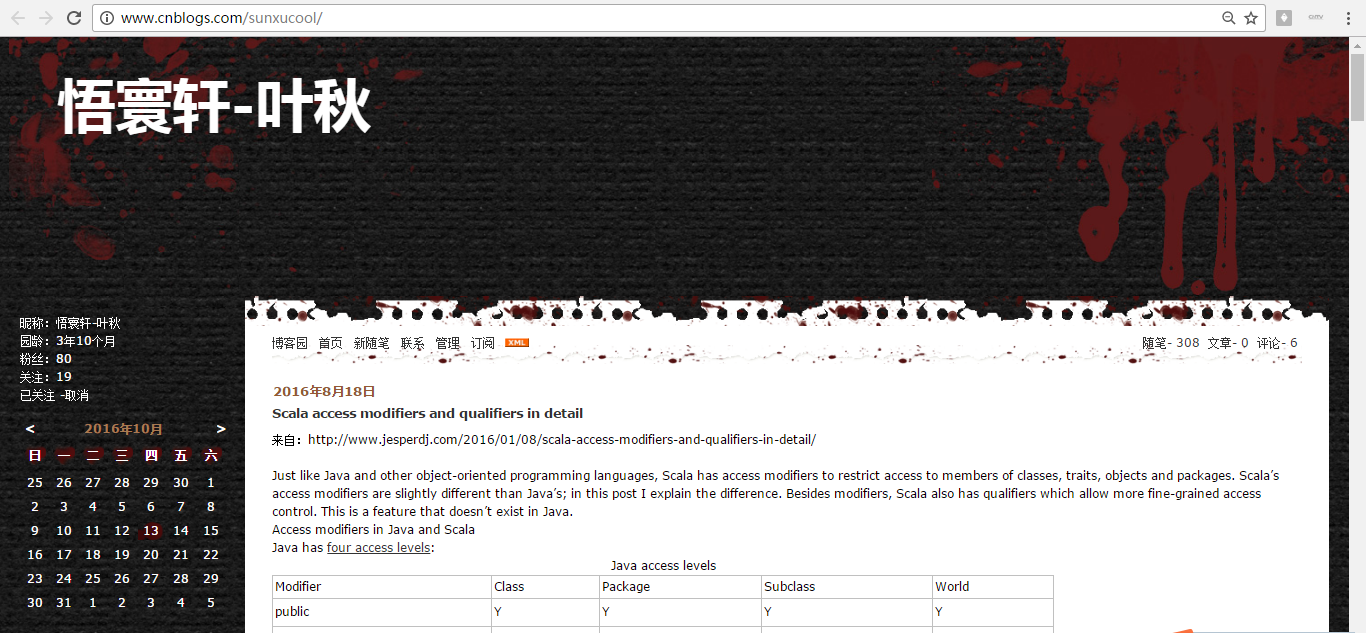
Task: Click the small extension icon left of Chrome's three-dot menu
Action: click(1316, 17)
